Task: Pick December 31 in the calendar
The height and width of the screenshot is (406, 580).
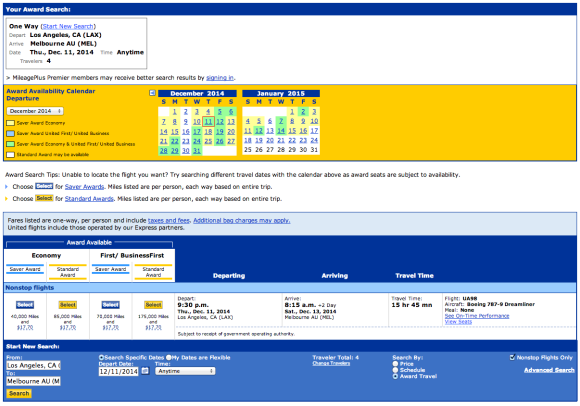Action: tap(197, 150)
